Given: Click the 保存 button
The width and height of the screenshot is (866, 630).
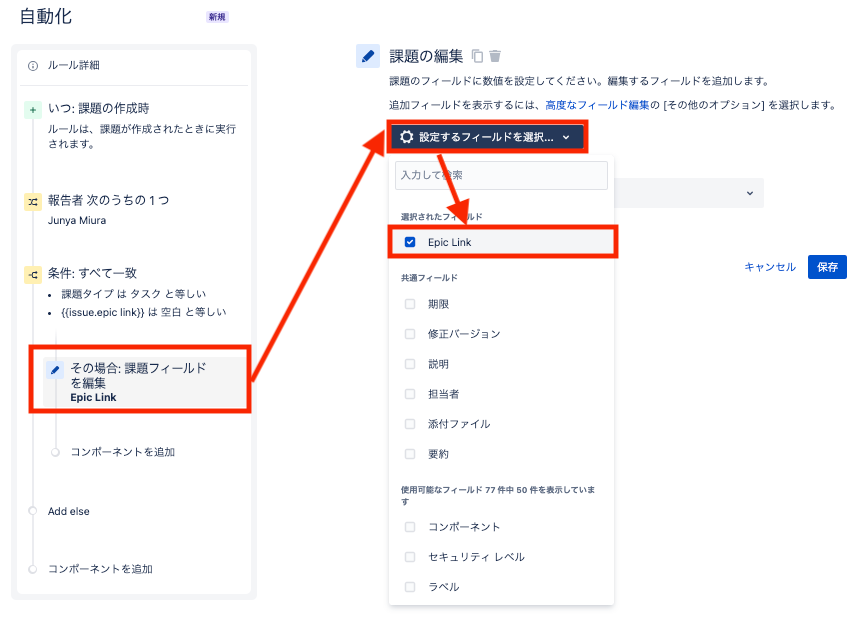Looking at the screenshot, I should 827,267.
